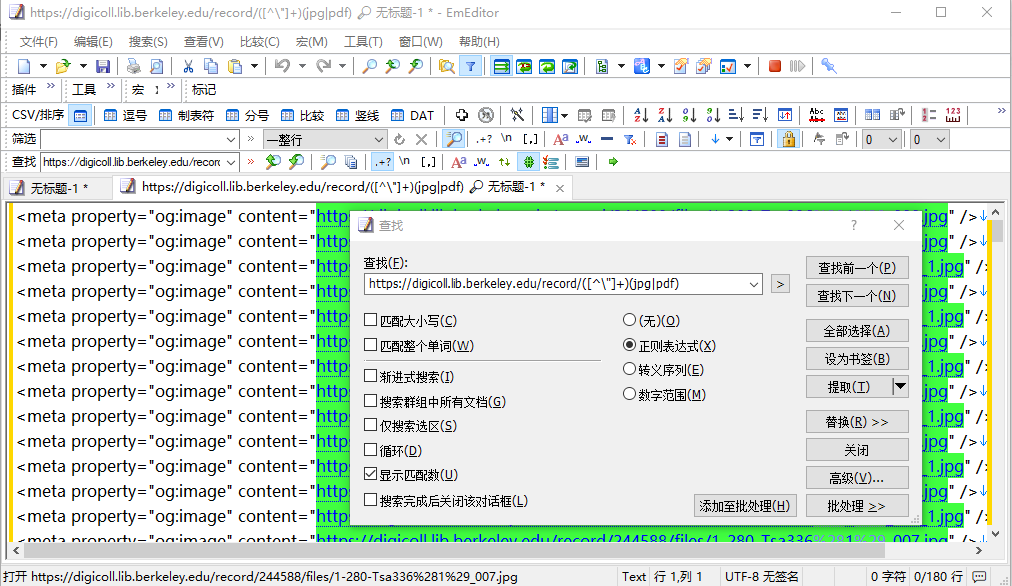Uncheck the 显示匹配数 checkbox
Viewport: 1012px width, 586px height.
(x=372, y=474)
